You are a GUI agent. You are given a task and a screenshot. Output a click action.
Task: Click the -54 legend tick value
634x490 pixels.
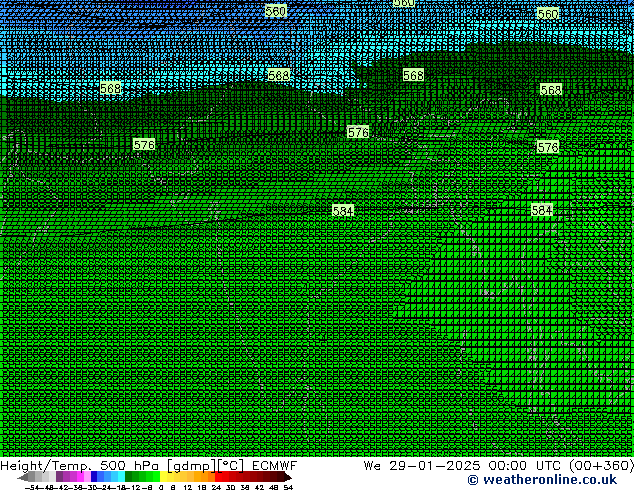pyautogui.click(x=32, y=487)
